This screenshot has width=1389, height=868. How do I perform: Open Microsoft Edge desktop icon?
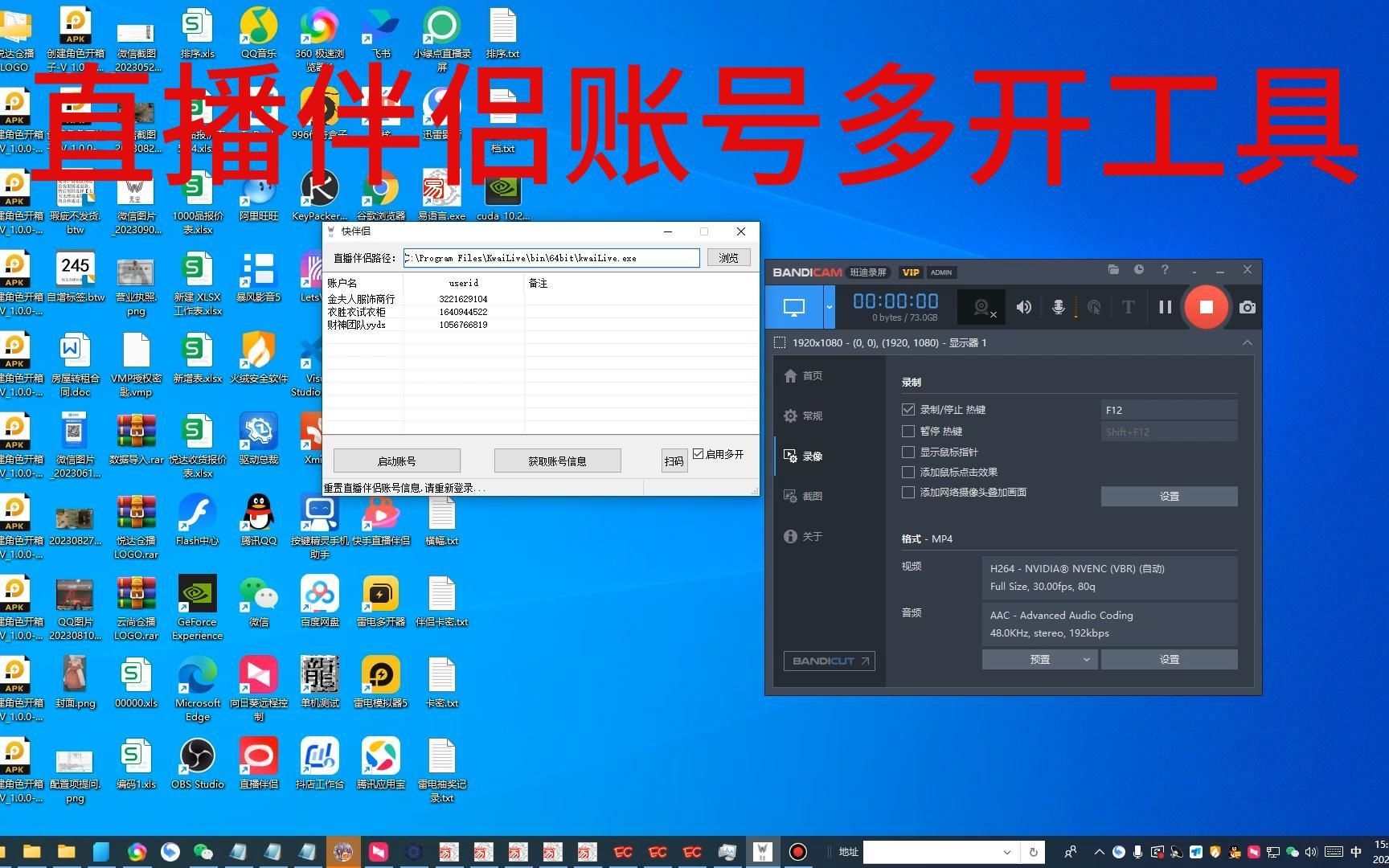point(197,690)
